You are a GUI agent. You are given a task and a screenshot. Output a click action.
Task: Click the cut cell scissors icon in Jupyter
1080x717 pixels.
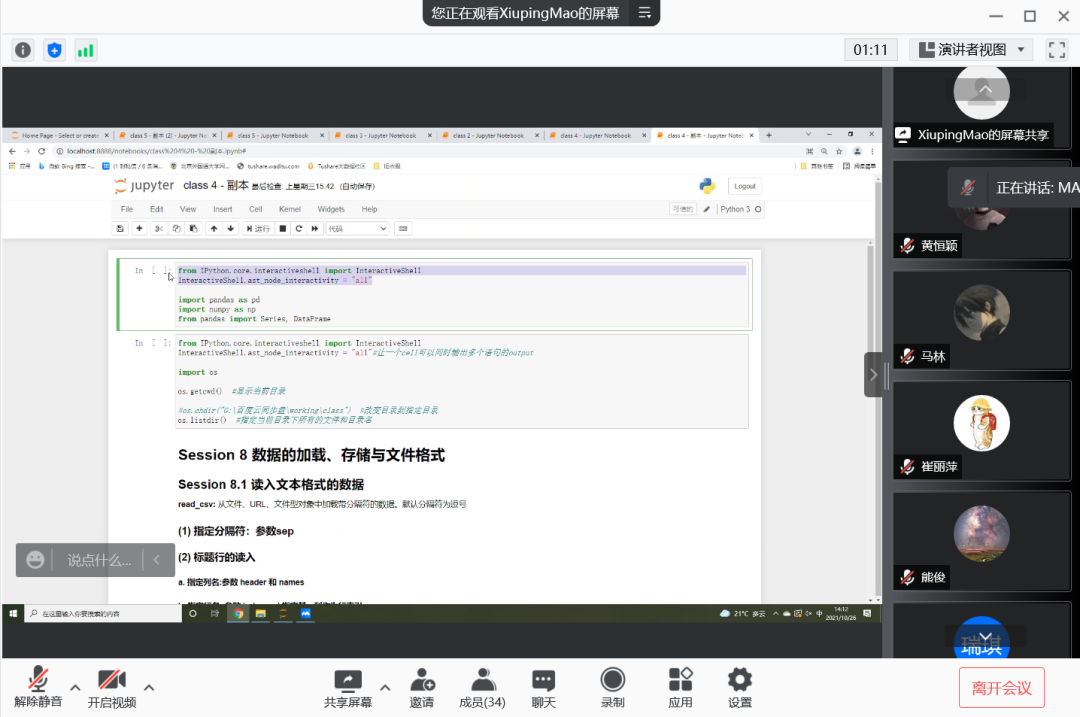(159, 229)
